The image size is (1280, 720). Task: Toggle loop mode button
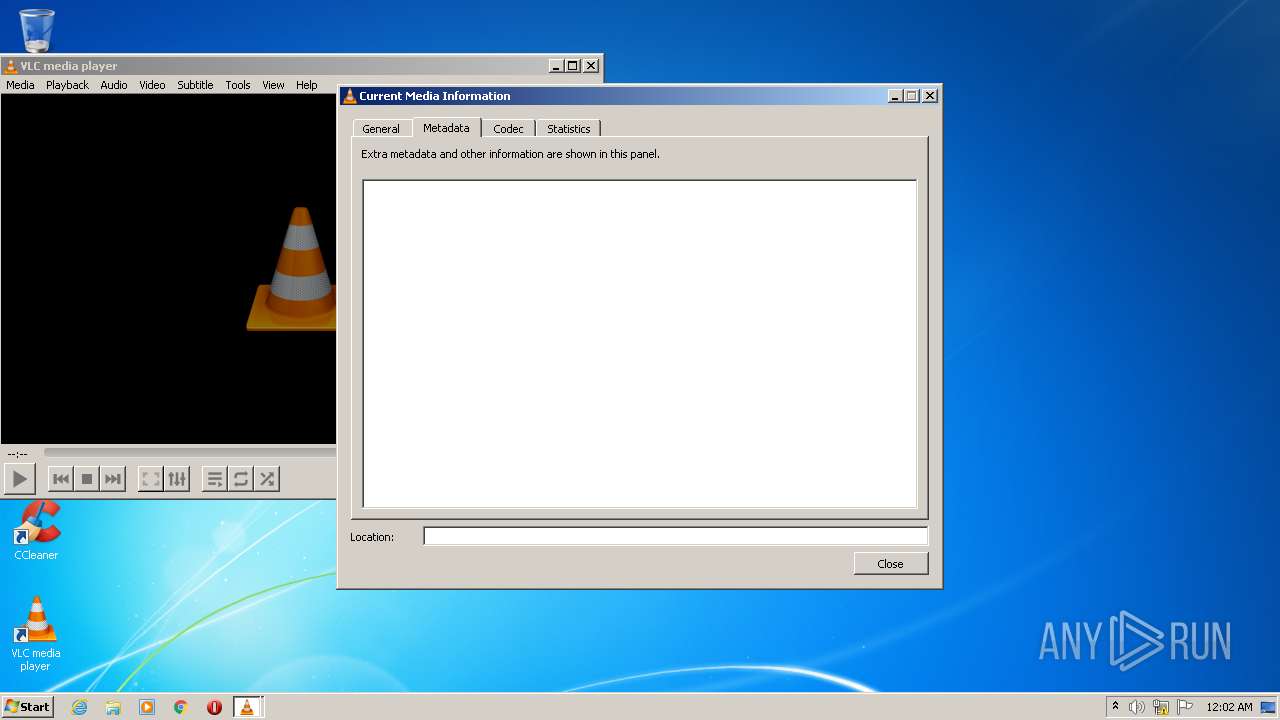[241, 479]
